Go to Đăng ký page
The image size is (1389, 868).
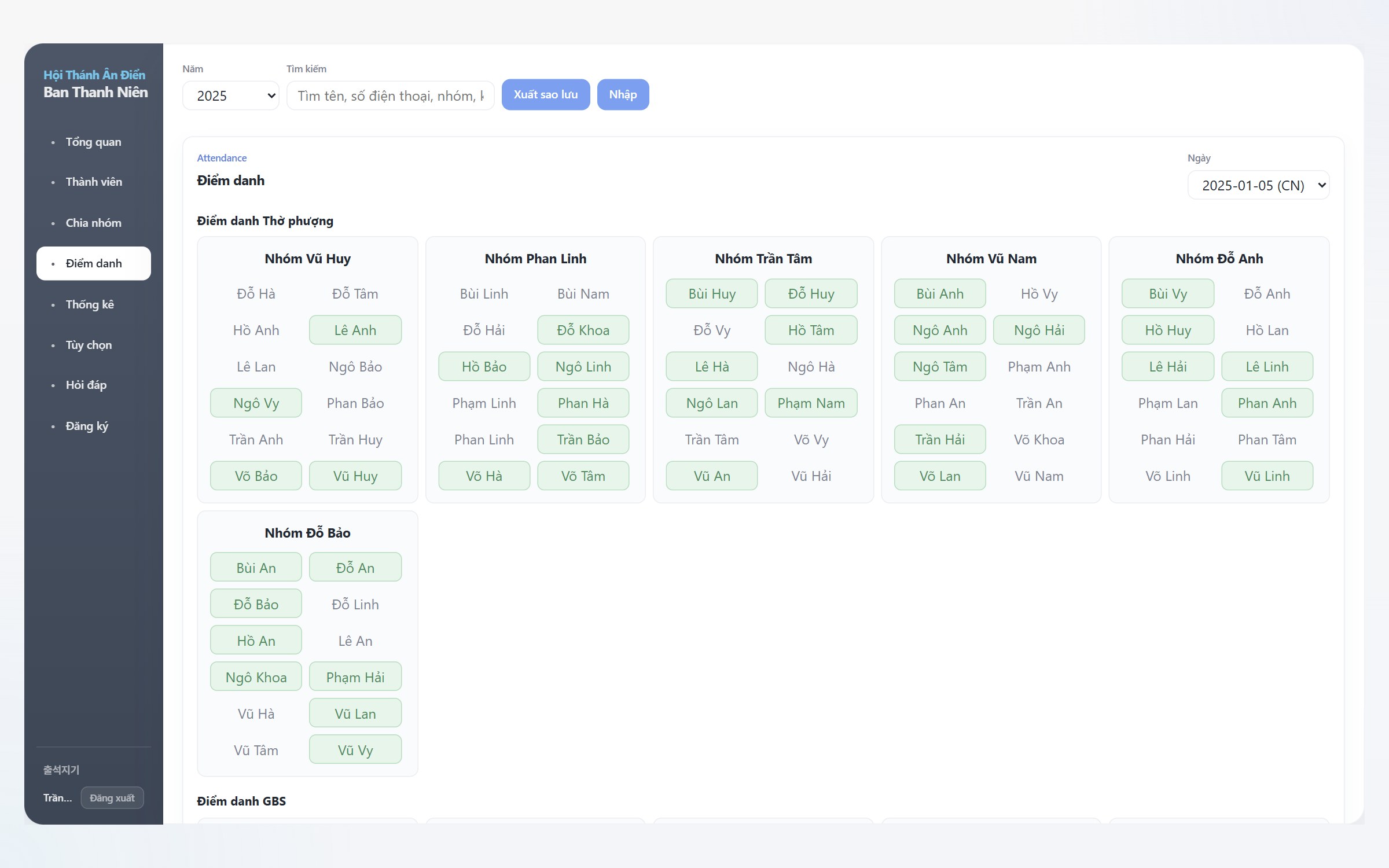tap(94, 426)
